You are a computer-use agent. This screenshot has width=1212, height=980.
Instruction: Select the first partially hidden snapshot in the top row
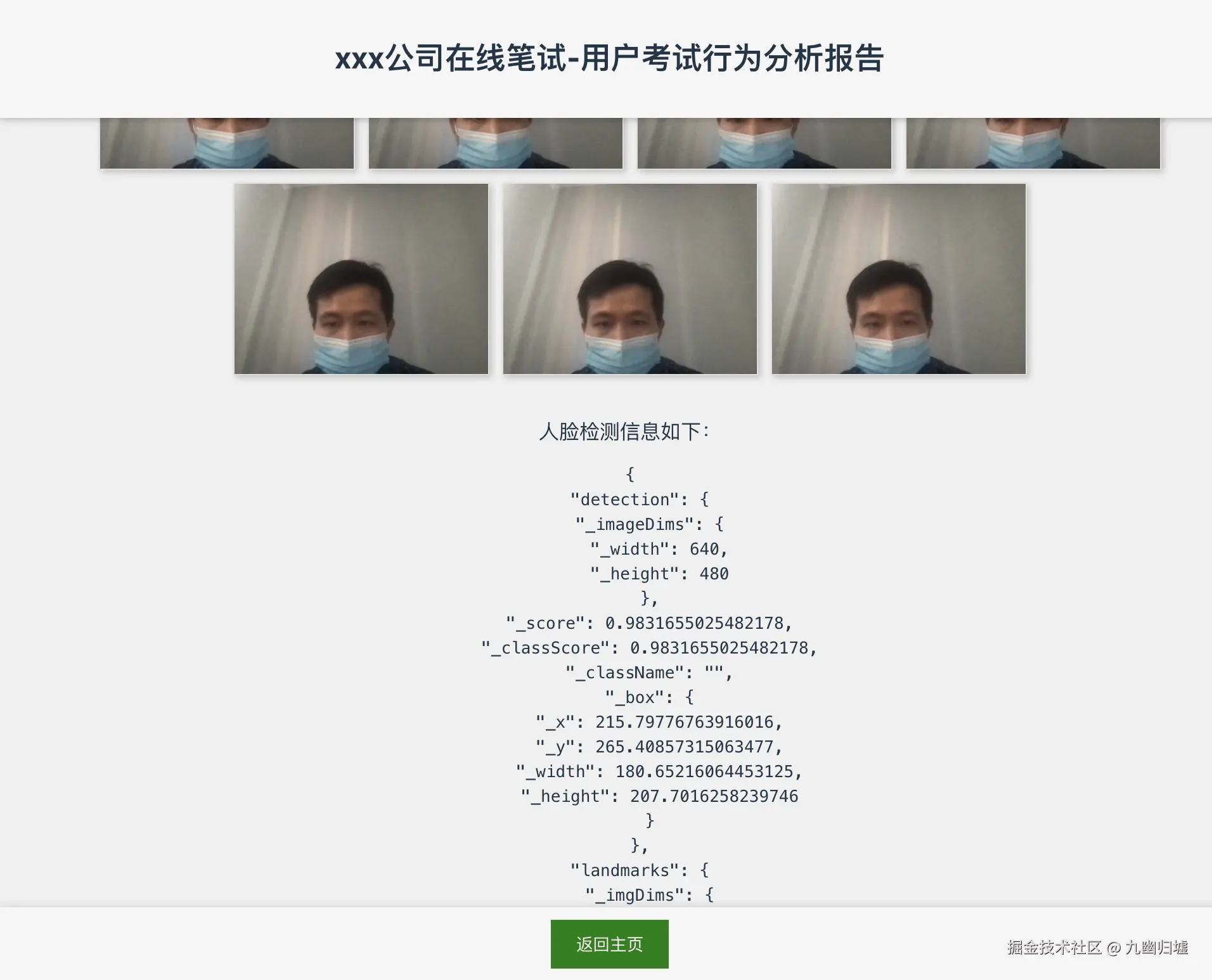click(227, 143)
